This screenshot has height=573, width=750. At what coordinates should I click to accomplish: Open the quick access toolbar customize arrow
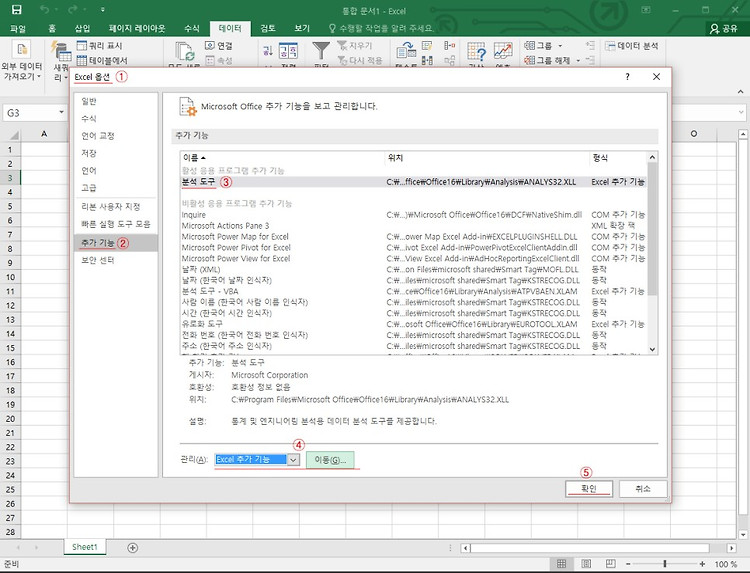(x=102, y=10)
